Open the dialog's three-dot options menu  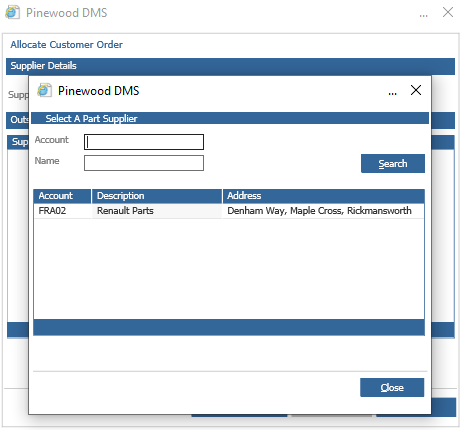coord(392,94)
